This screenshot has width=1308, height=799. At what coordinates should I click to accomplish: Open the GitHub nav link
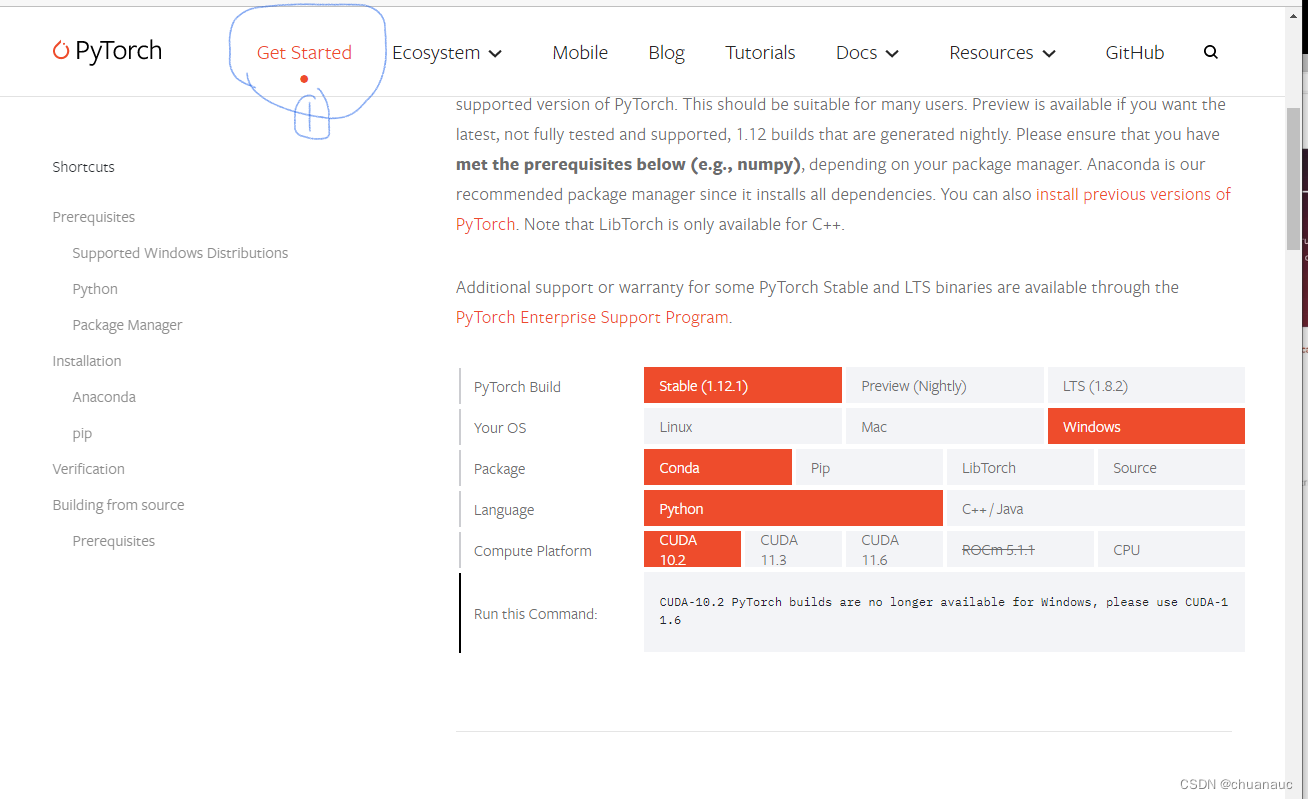(x=1134, y=53)
